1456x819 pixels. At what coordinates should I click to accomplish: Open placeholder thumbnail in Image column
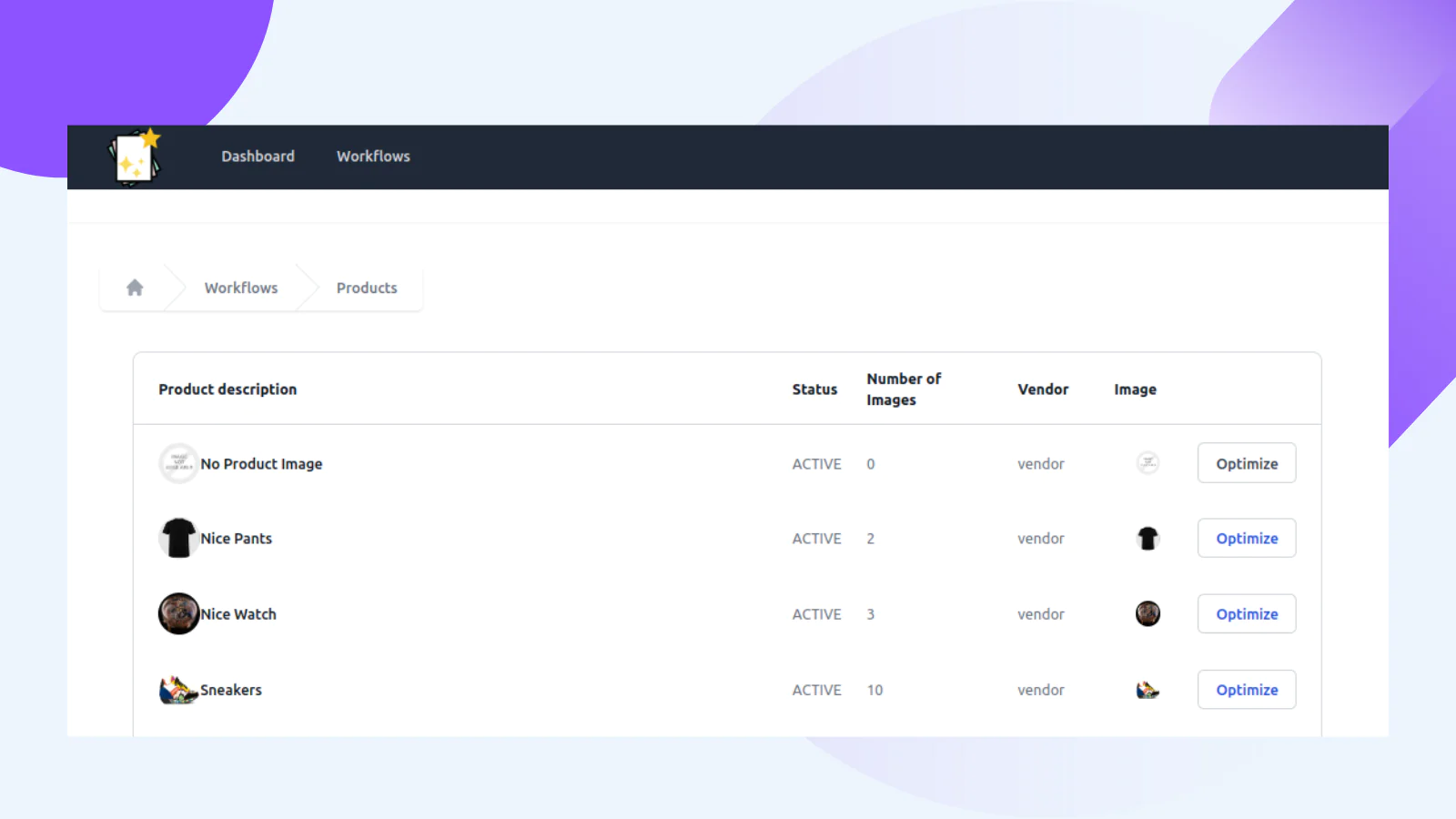pos(1148,463)
